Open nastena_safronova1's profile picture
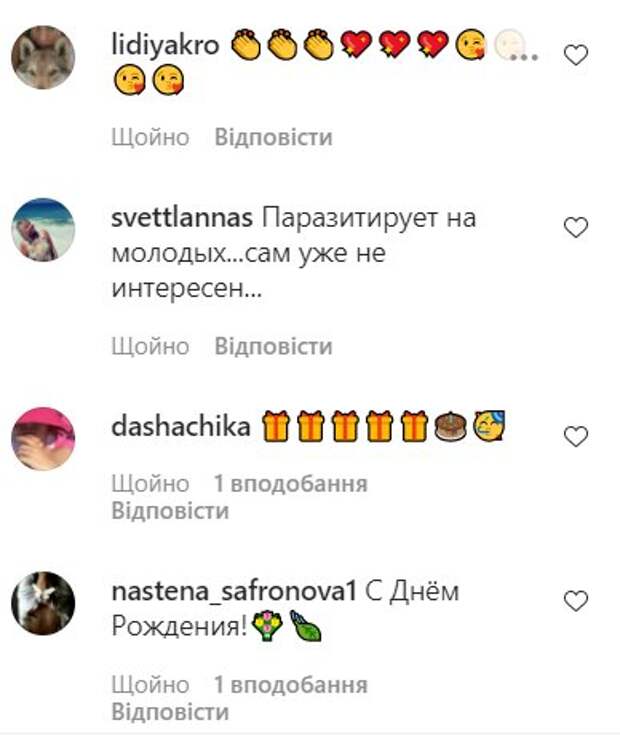This screenshot has width=620, height=736. [x=43, y=603]
